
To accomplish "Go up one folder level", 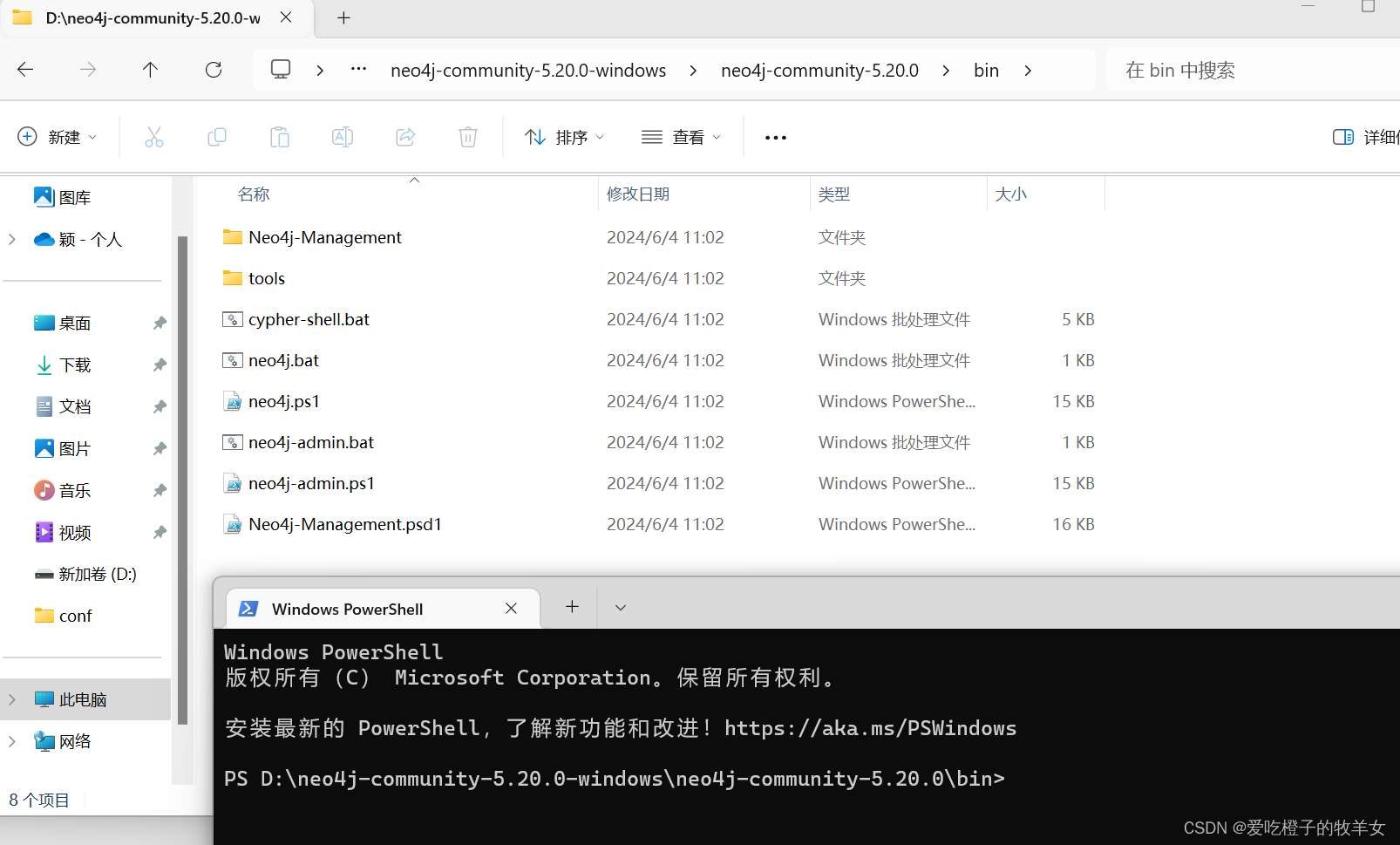I will (150, 70).
